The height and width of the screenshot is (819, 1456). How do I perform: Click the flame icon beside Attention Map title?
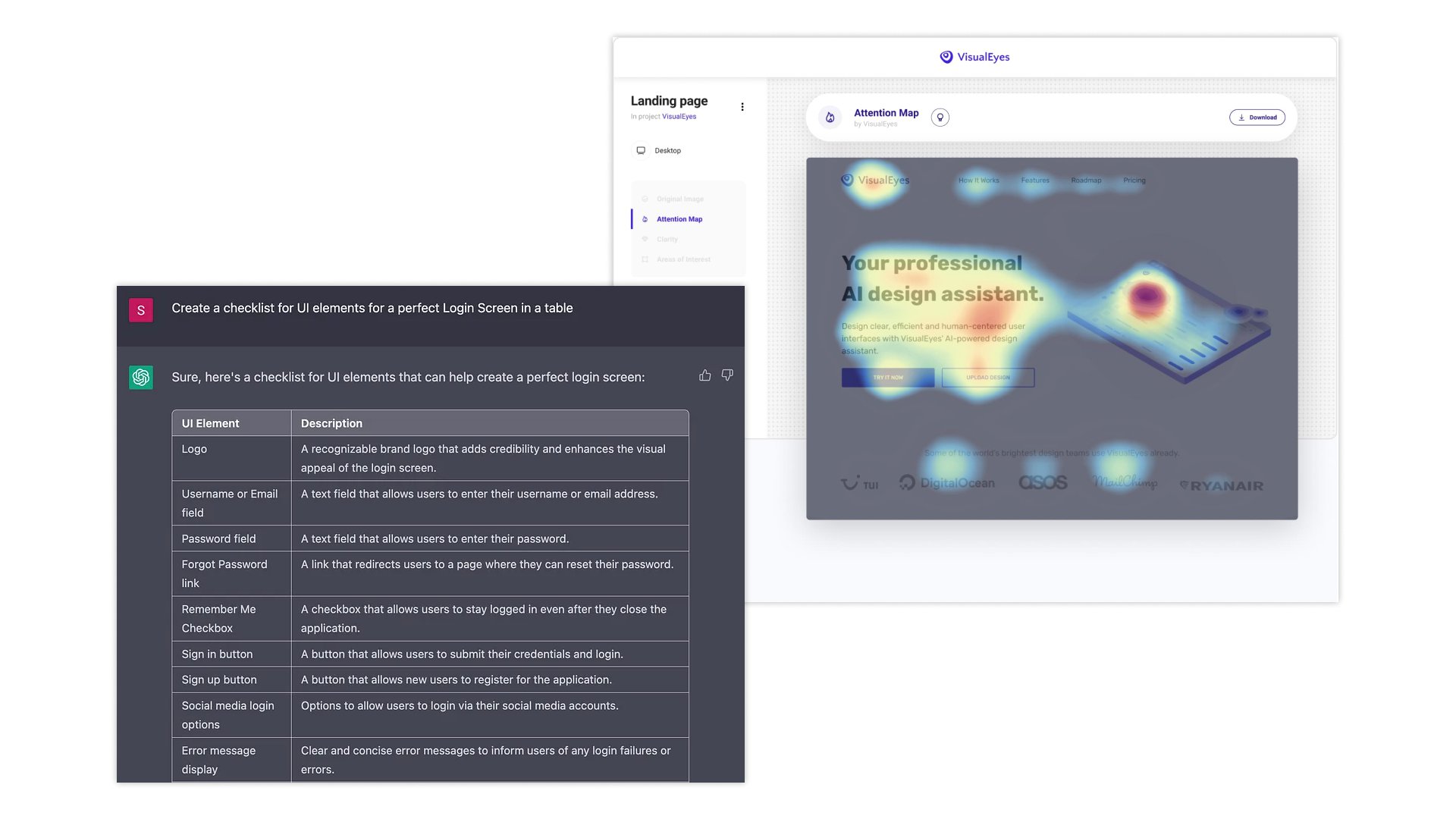[830, 118]
